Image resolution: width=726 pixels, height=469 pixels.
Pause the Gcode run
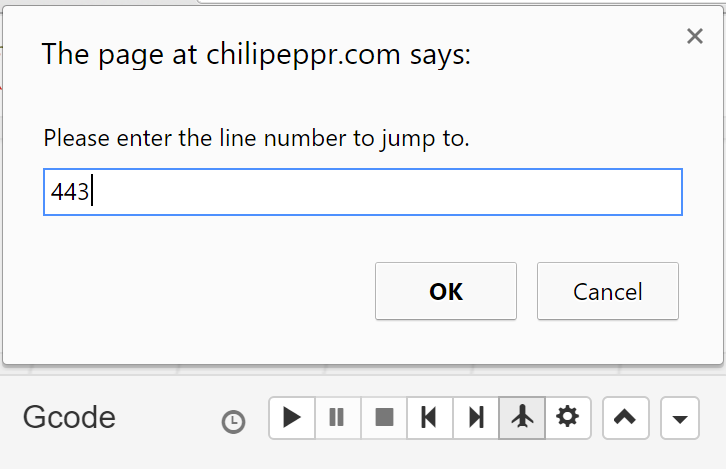tap(337, 417)
